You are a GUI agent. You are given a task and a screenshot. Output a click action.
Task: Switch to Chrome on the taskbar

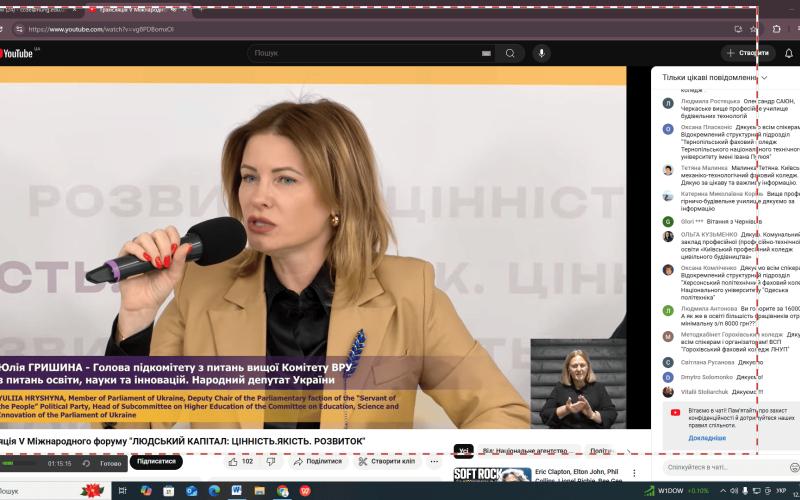[283, 491]
